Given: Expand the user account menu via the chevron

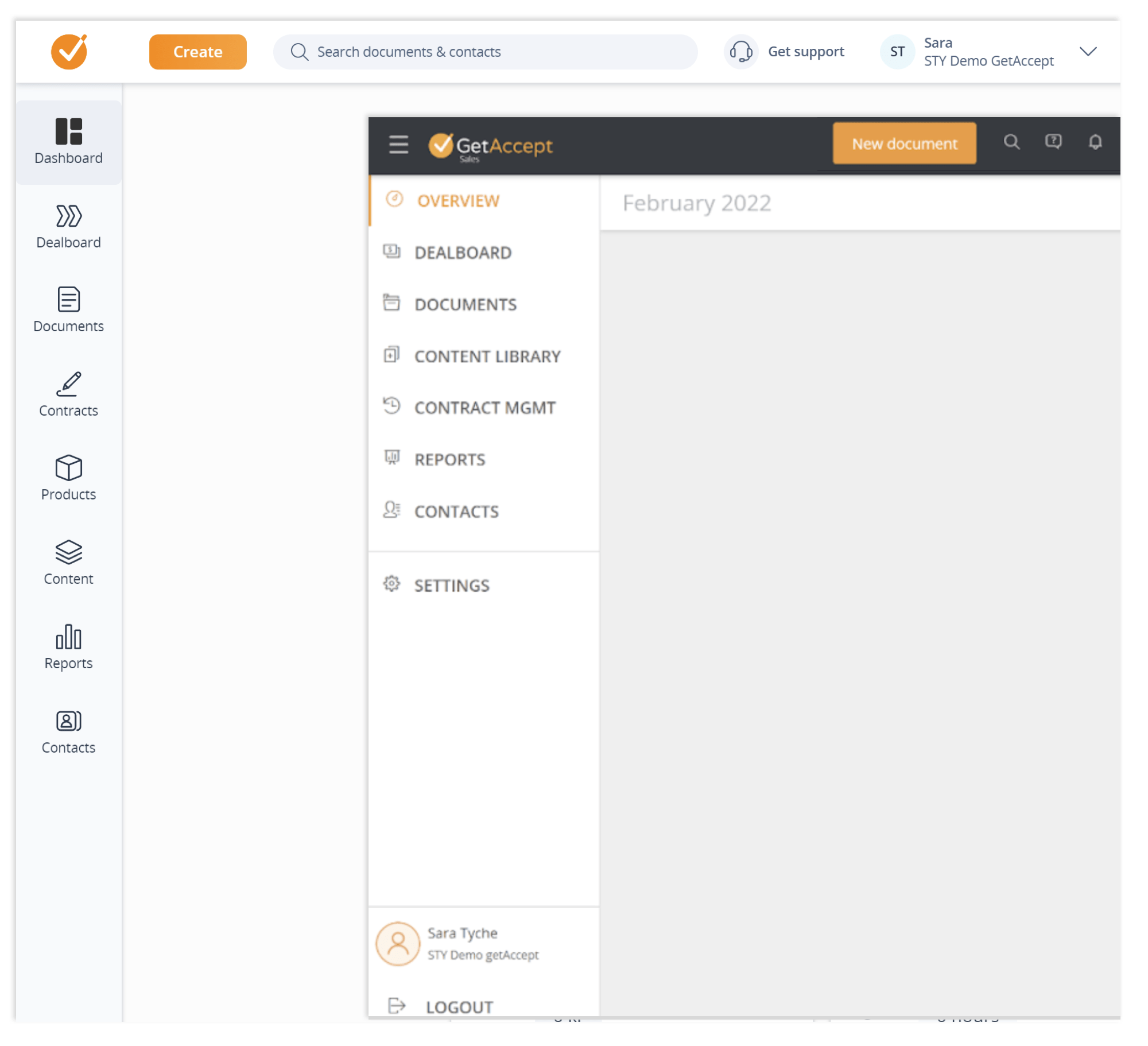Looking at the screenshot, I should tap(1088, 52).
